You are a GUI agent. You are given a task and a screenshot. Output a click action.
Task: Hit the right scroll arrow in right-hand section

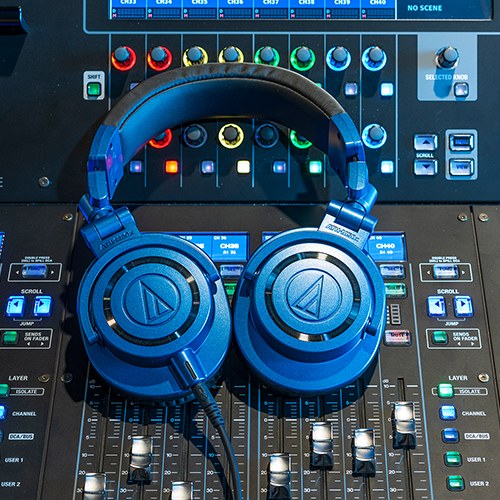coord(463,306)
